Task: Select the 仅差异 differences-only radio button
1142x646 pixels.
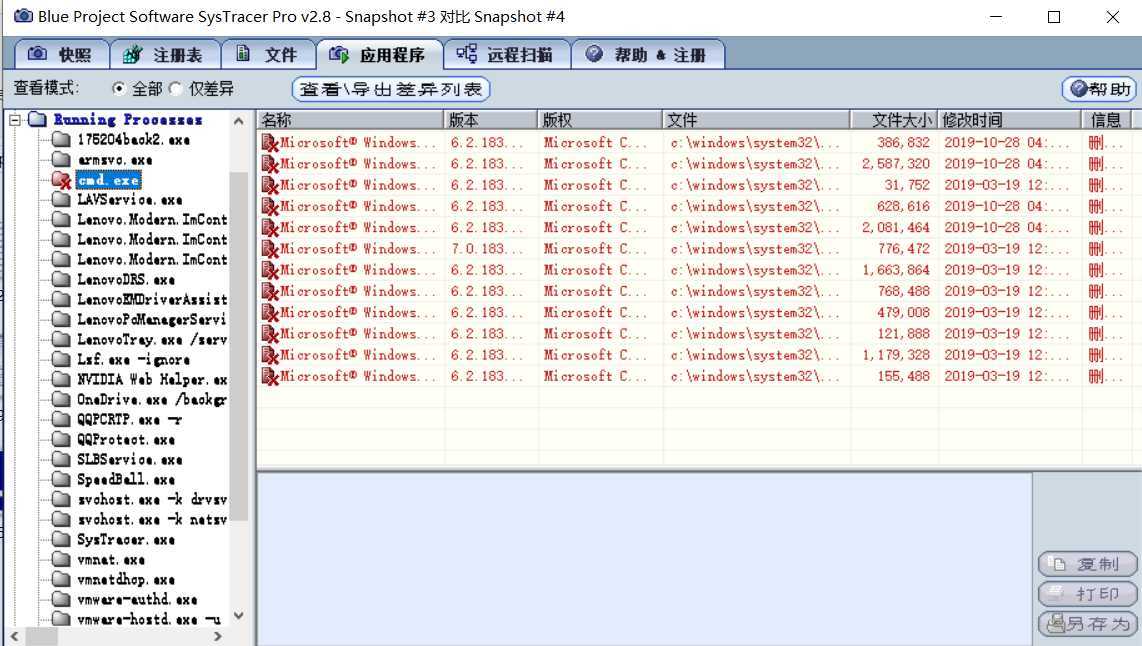Action: (x=176, y=89)
